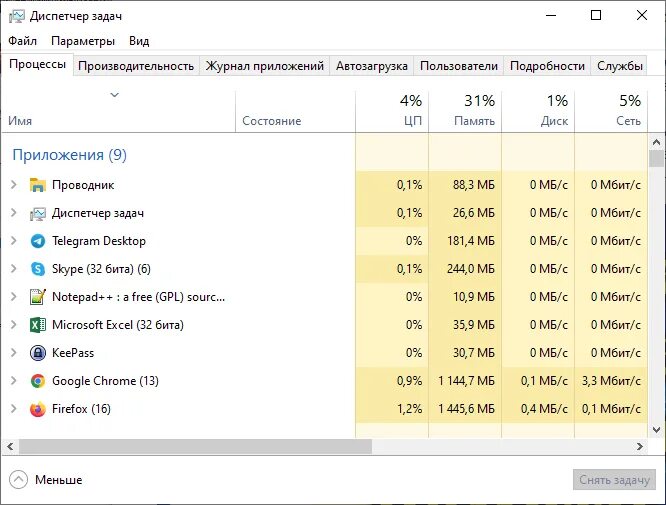Image resolution: width=666 pixels, height=505 pixels.
Task: Click the Telegram Desktop icon
Action: click(x=37, y=241)
